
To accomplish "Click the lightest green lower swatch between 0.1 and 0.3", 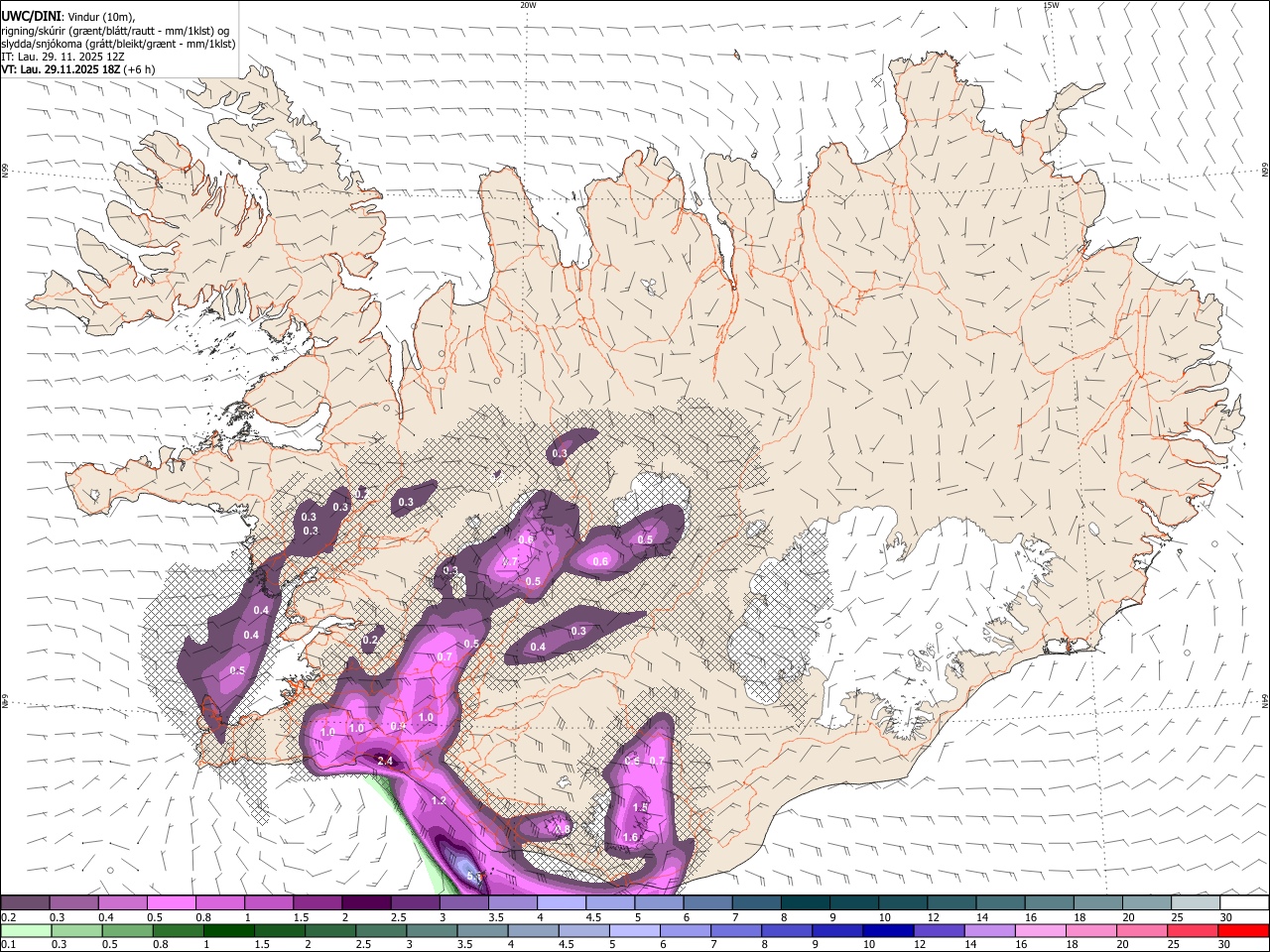I will click(x=26, y=931).
